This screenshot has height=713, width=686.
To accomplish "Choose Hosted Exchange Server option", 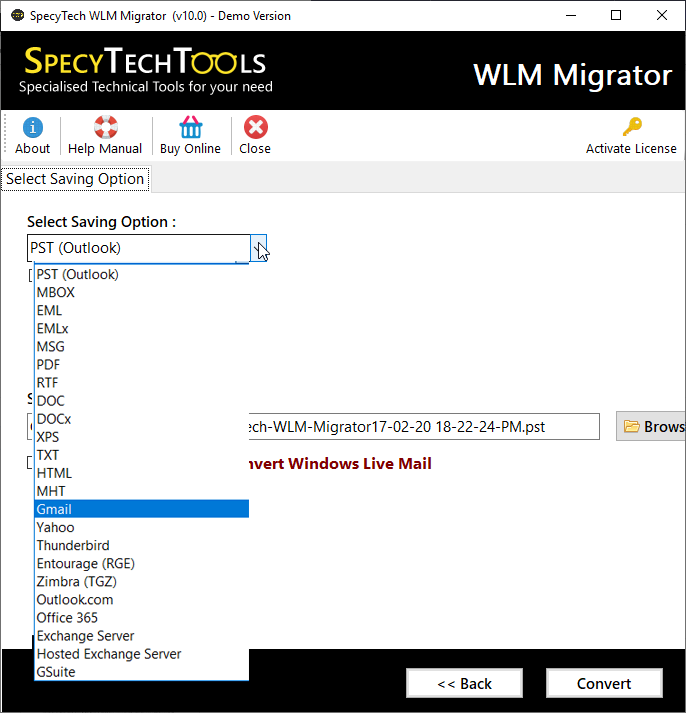I will tap(142, 654).
